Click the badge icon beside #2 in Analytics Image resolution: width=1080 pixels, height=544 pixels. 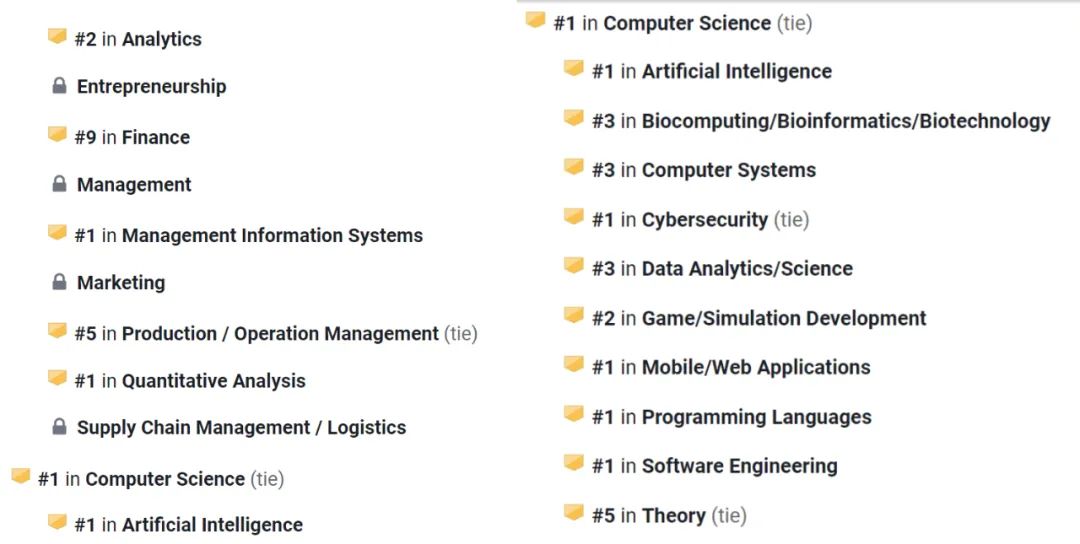click(57, 36)
